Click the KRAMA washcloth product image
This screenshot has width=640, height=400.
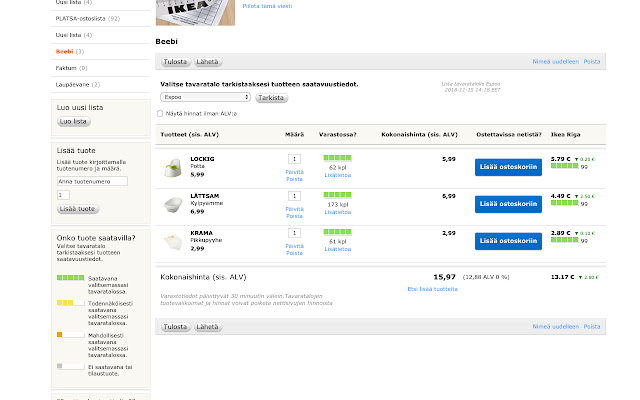pos(173,241)
